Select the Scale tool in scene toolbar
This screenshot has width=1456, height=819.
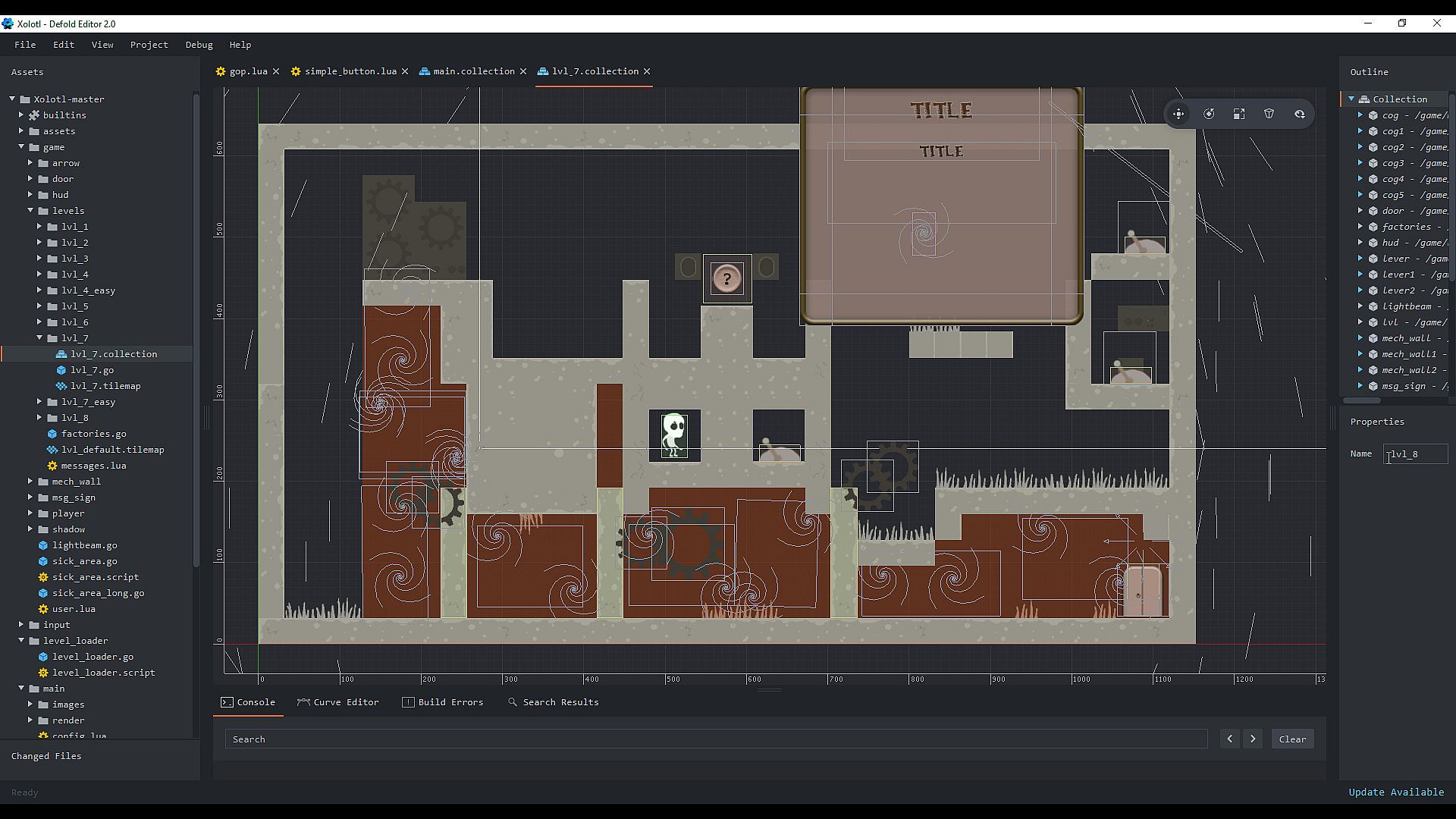coord(1239,114)
